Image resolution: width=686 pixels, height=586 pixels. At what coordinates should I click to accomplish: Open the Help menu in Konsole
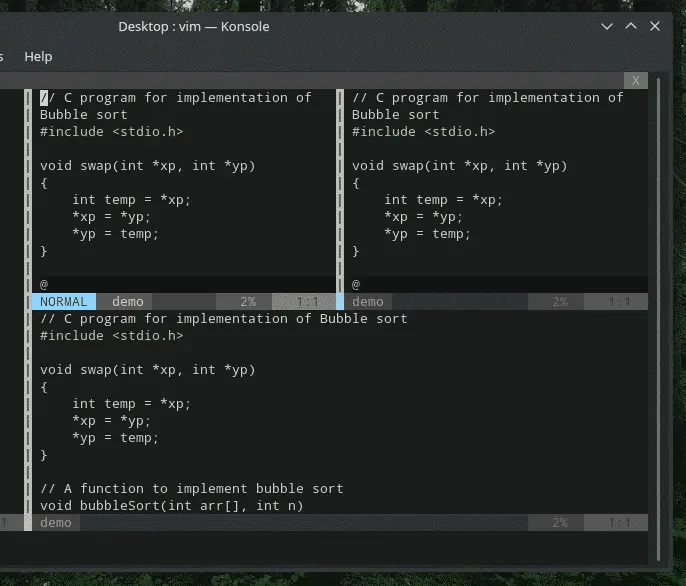click(x=38, y=56)
